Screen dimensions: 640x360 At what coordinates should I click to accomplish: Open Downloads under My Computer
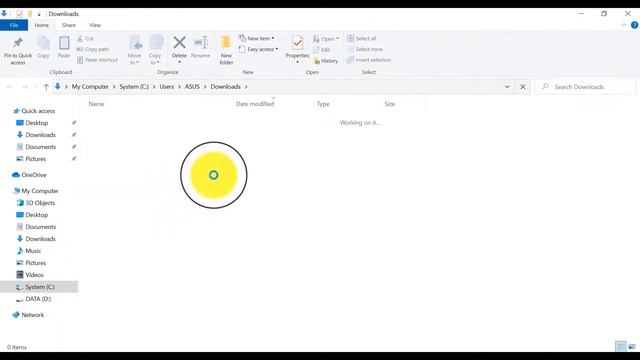[40, 239]
